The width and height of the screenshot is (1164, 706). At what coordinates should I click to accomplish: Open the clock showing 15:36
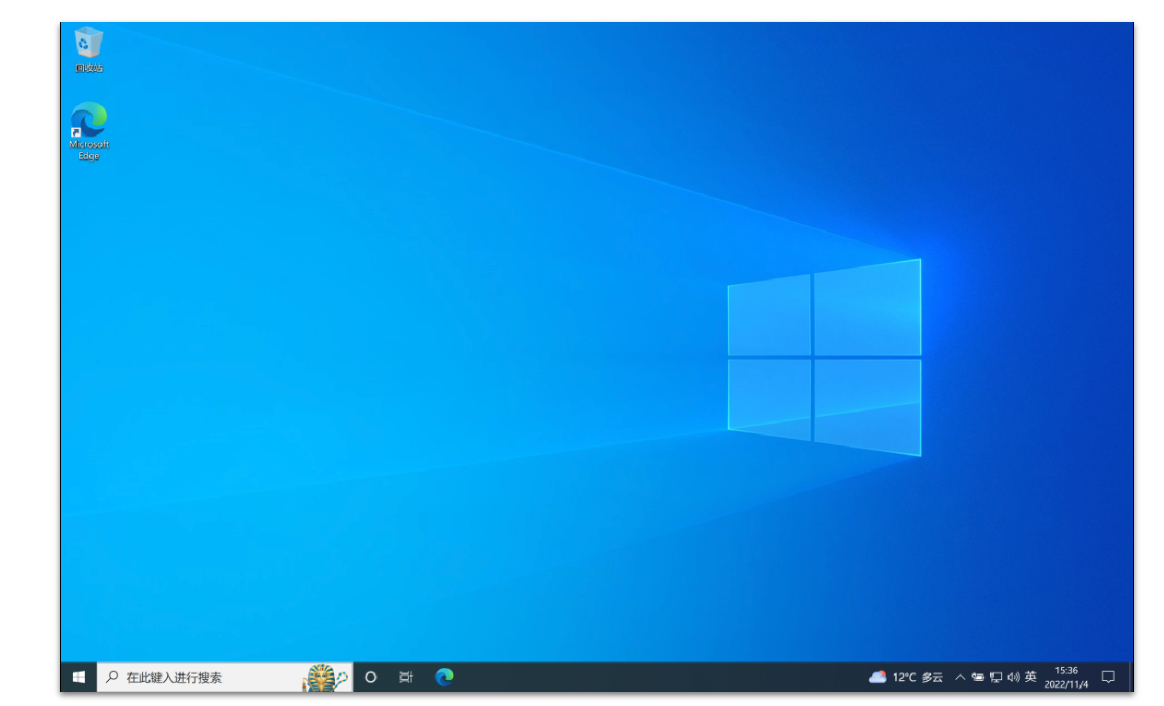[x=1066, y=677]
